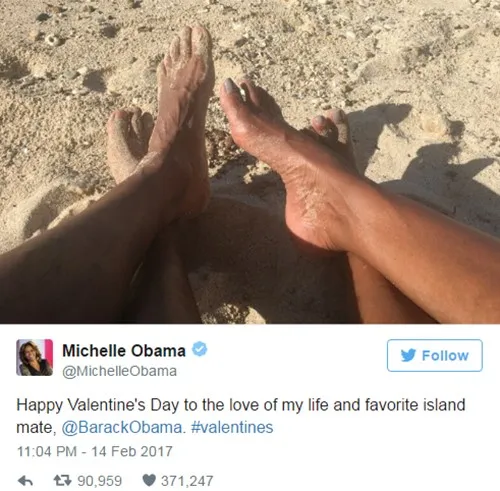
Task: Open the @BarackObama mention link
Action: click(122, 427)
